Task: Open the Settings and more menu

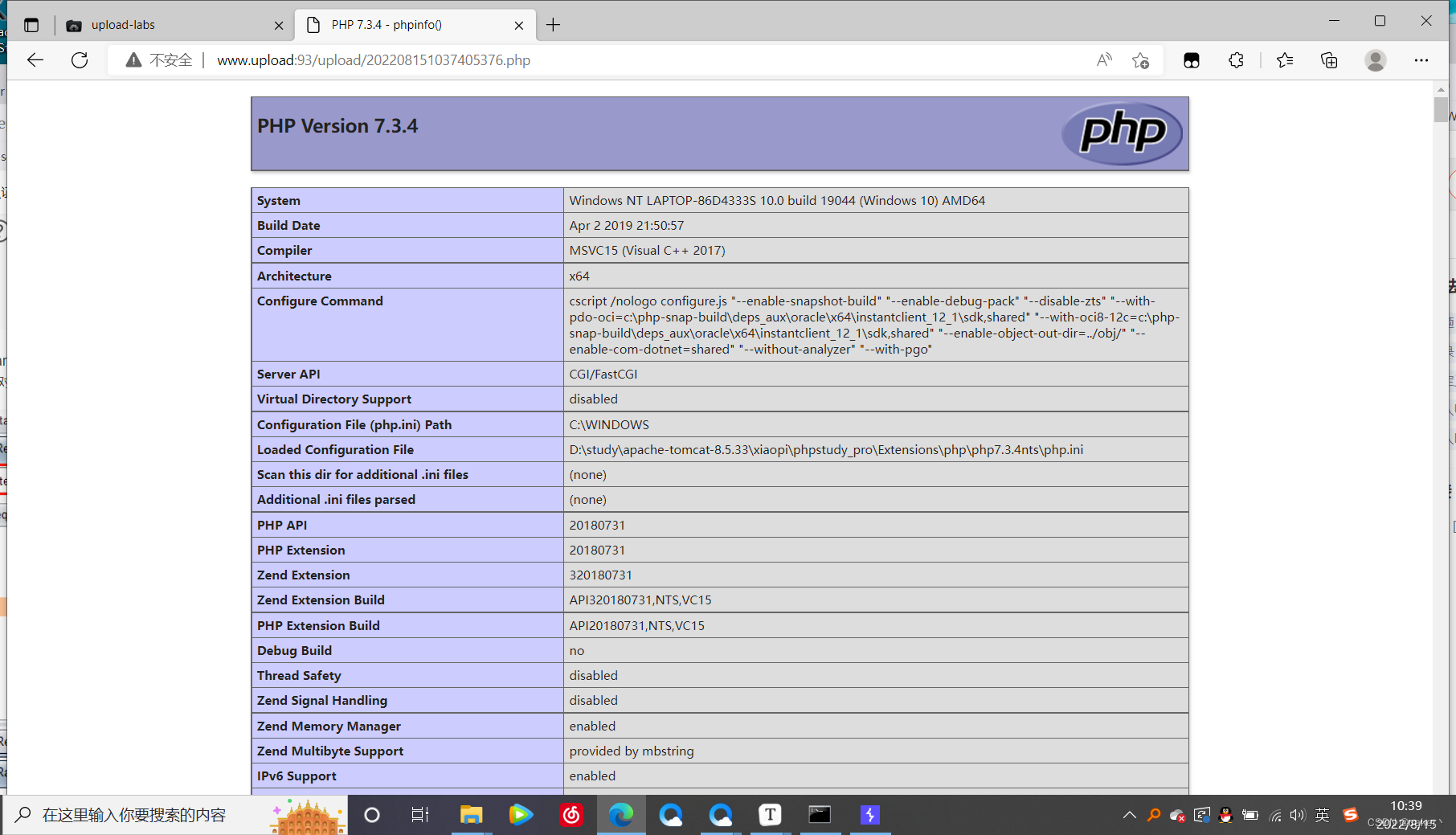Action: (x=1421, y=60)
